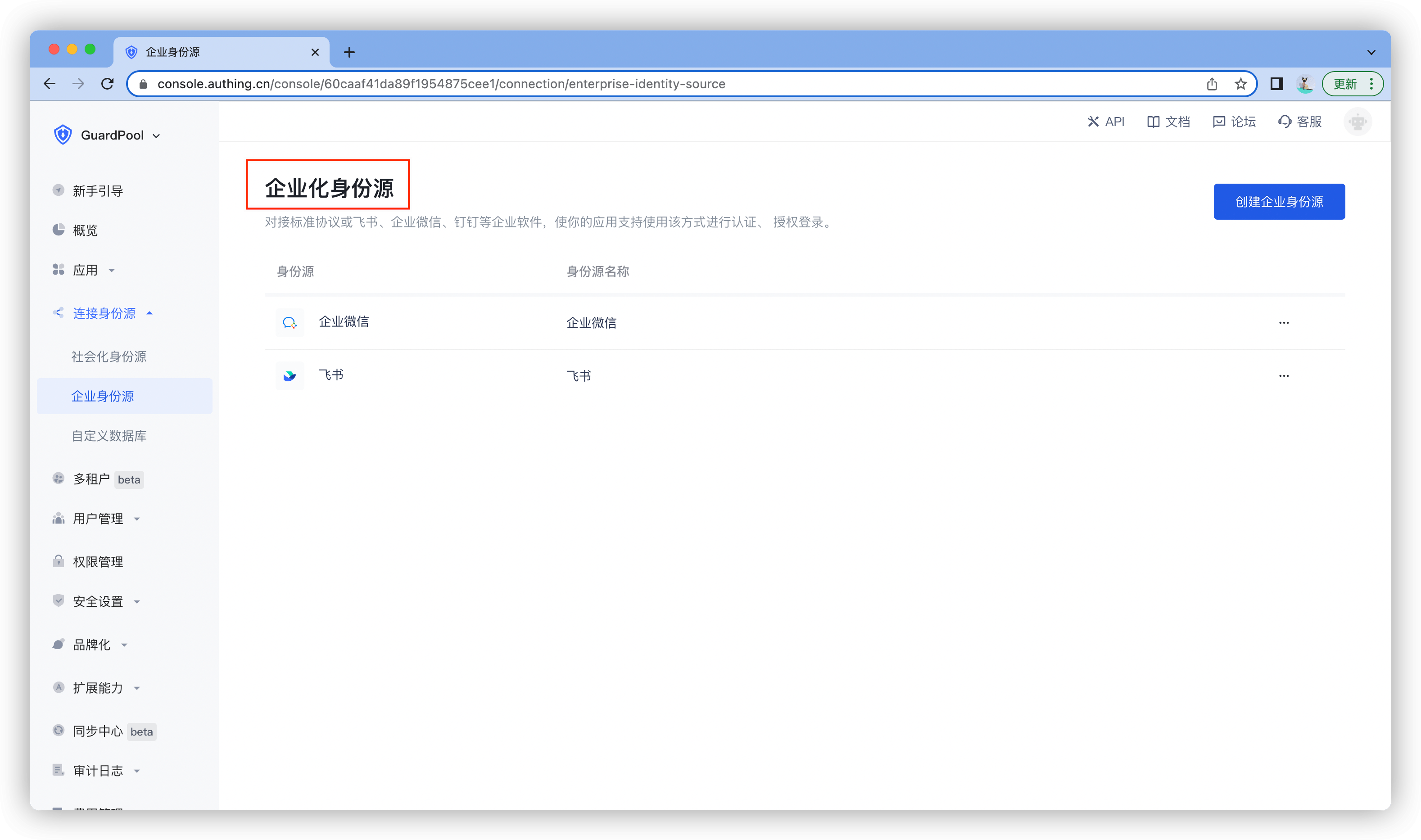Expand the 应用 sidebar menu
This screenshot has height=840, width=1421.
(x=85, y=270)
